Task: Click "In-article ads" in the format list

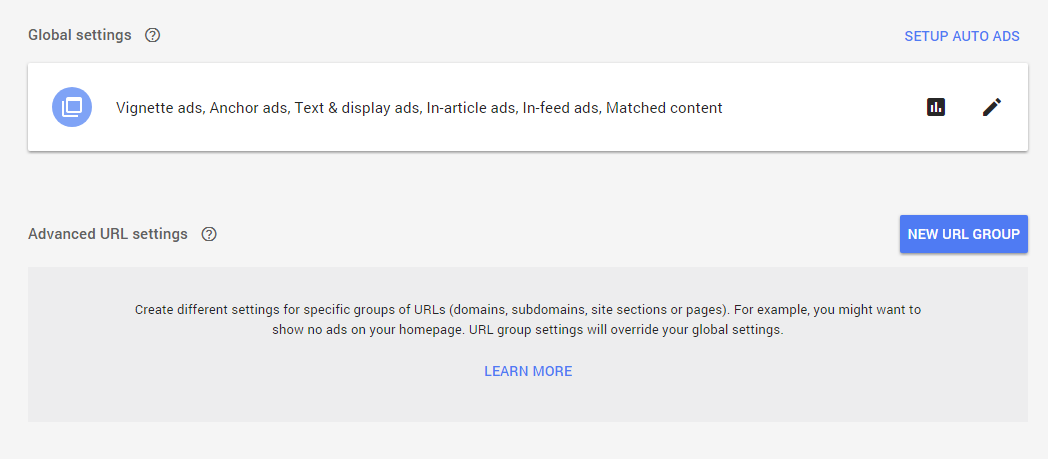Action: pos(473,108)
